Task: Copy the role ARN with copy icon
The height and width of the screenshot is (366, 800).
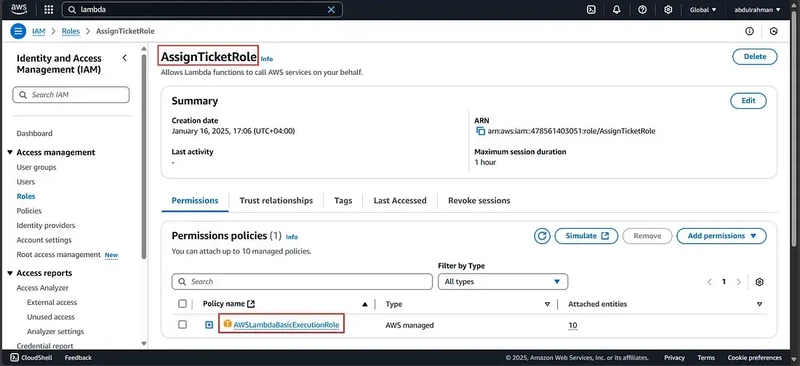Action: point(480,131)
